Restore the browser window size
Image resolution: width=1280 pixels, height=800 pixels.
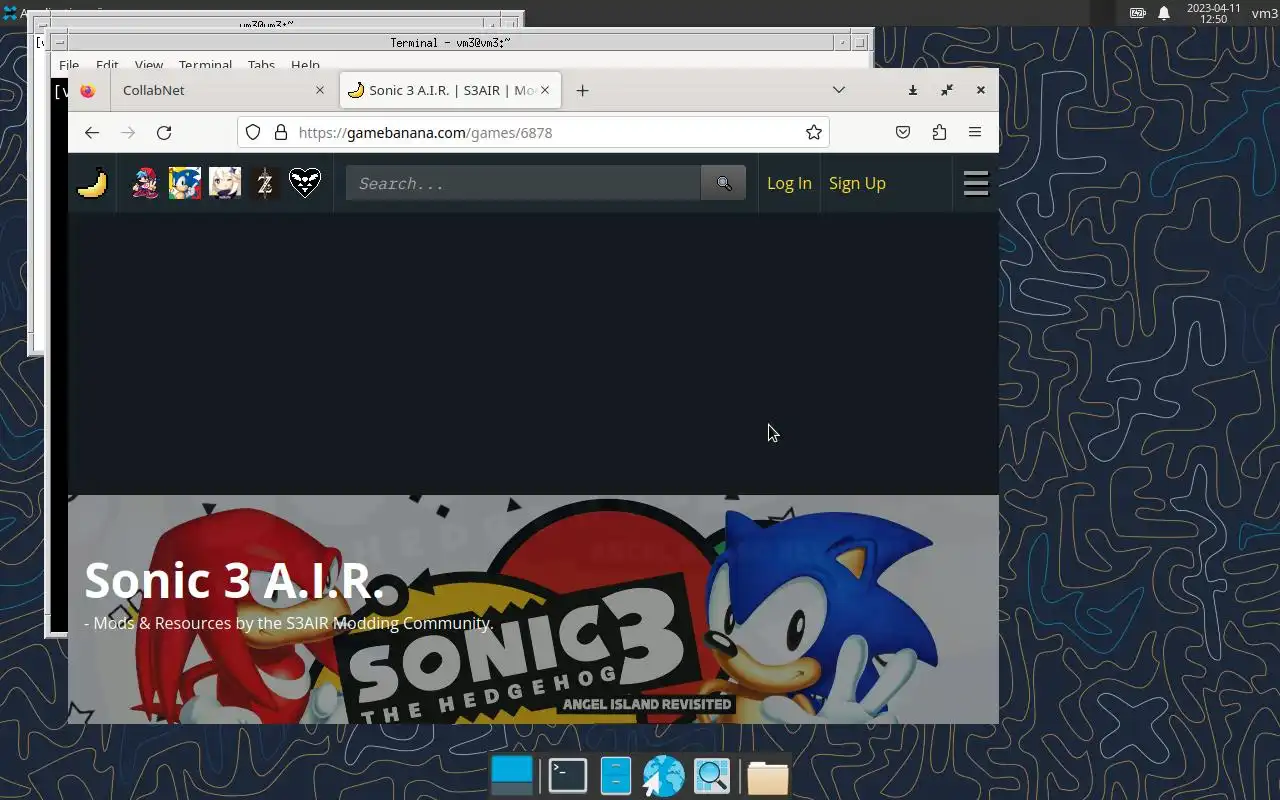[x=947, y=90]
